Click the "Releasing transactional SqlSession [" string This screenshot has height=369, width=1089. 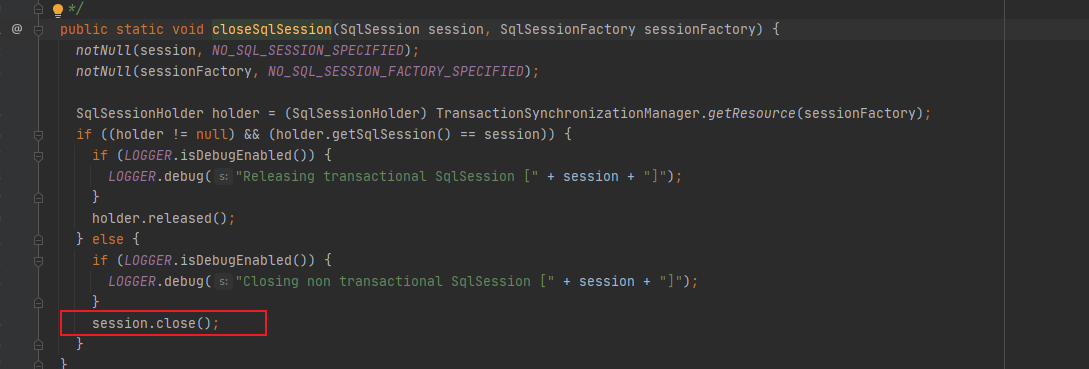click(x=388, y=177)
